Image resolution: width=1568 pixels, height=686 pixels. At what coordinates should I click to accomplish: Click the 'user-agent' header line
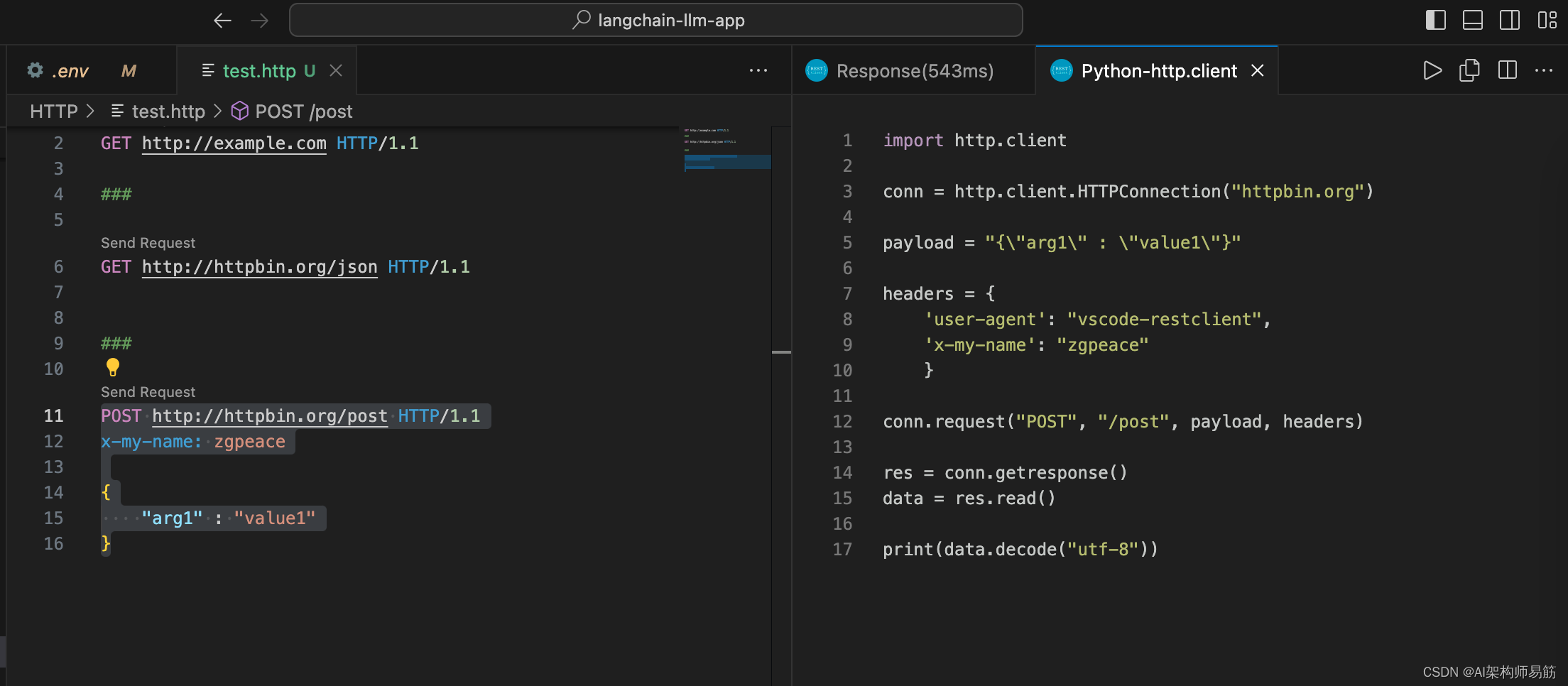1097,320
